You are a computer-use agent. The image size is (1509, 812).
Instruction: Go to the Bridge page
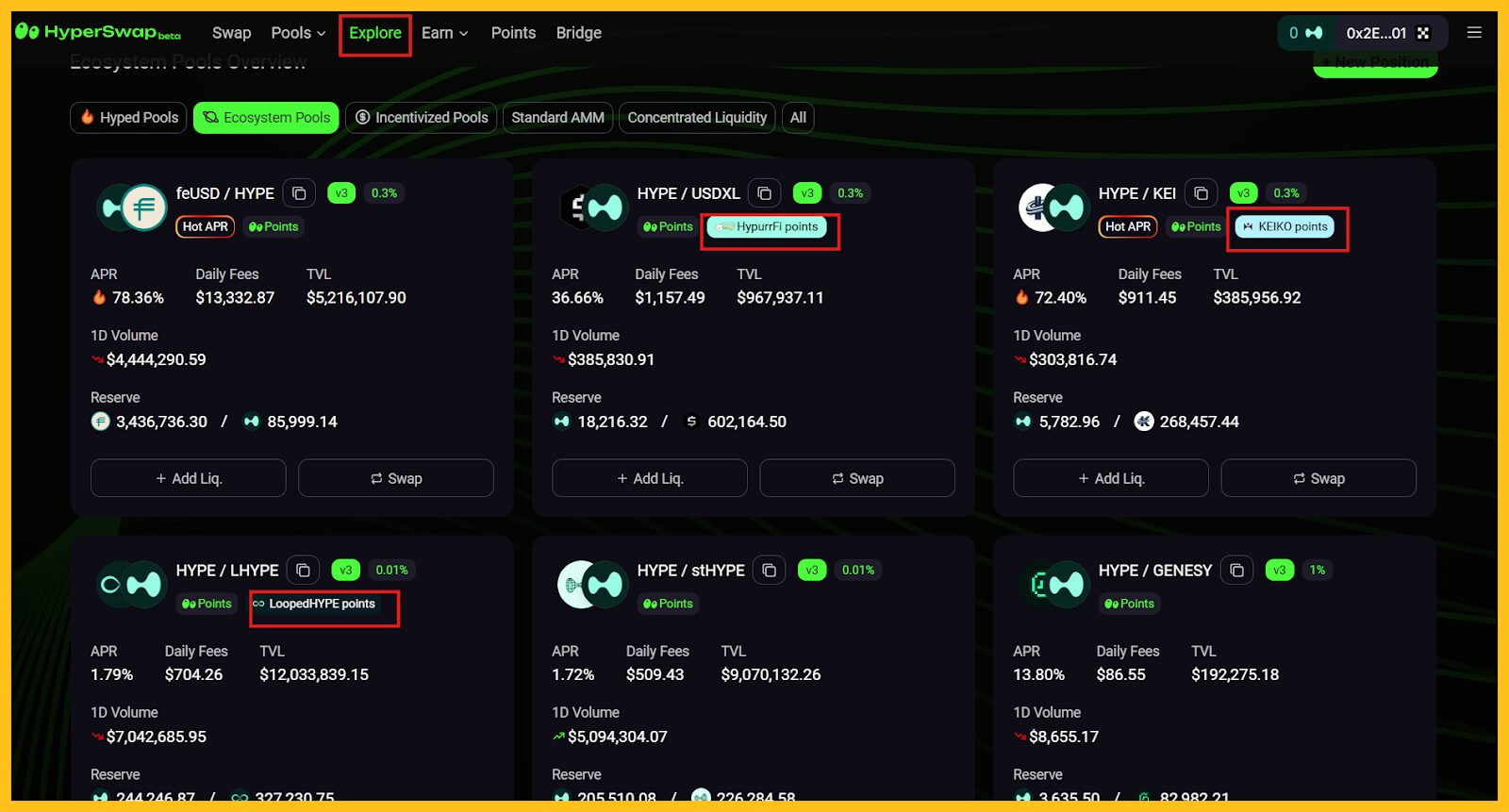pyautogui.click(x=578, y=33)
